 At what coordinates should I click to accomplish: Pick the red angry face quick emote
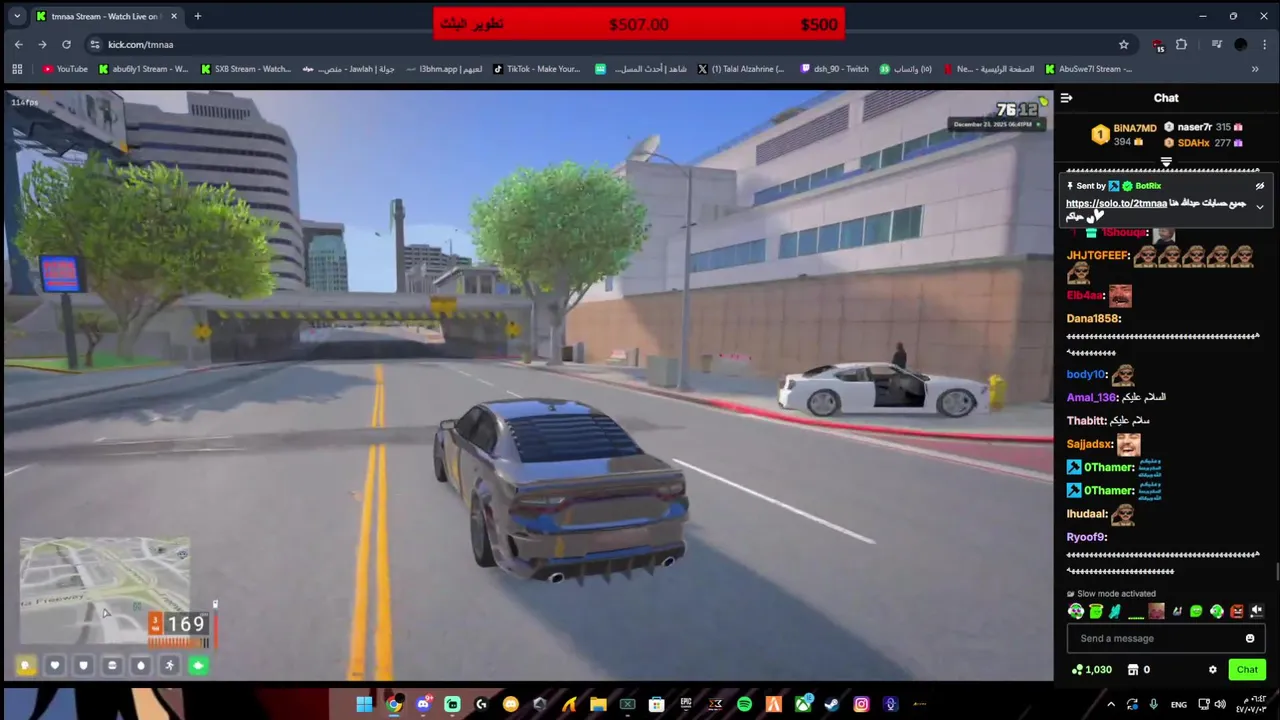pos(1237,611)
